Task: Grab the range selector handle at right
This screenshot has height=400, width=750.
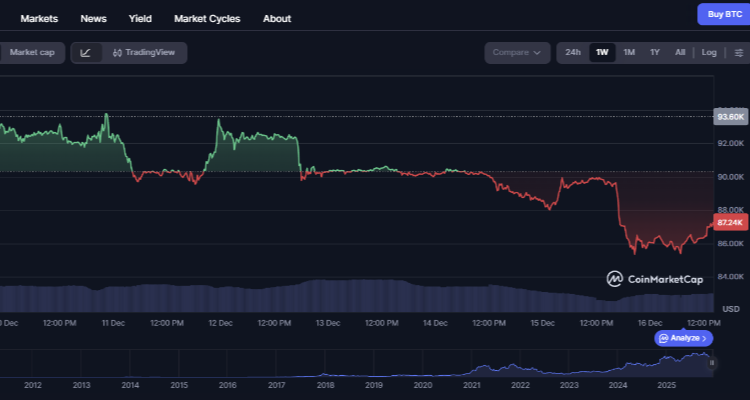Action: 712,363
